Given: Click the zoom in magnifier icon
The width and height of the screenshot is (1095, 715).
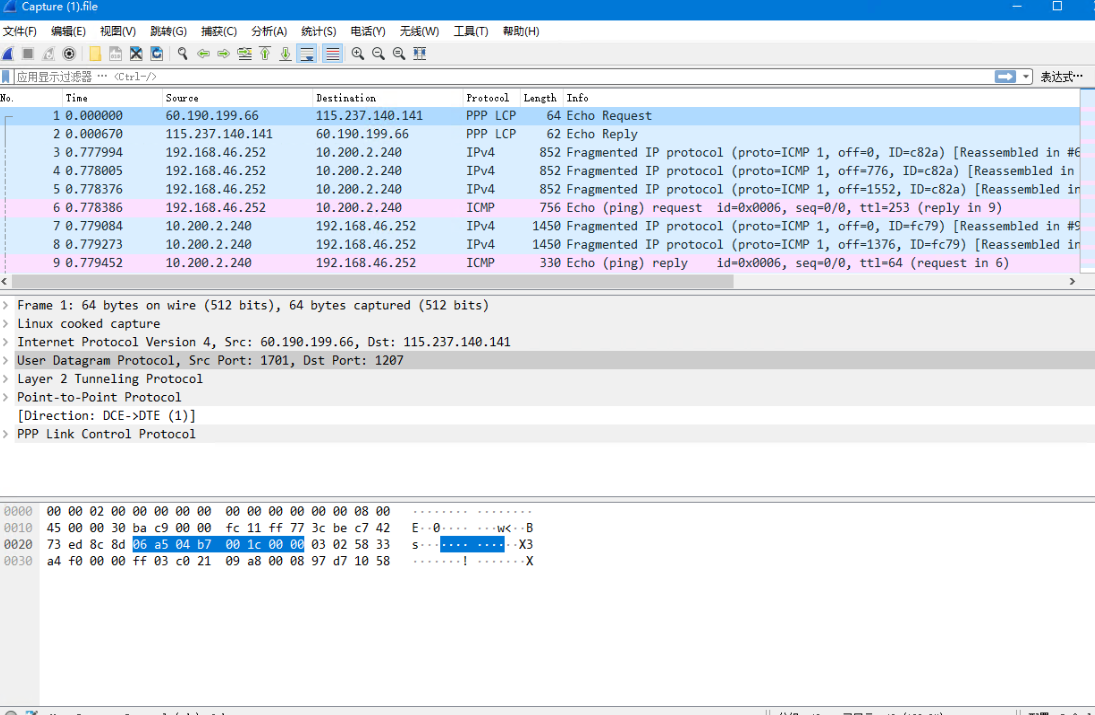Looking at the screenshot, I should [358, 54].
